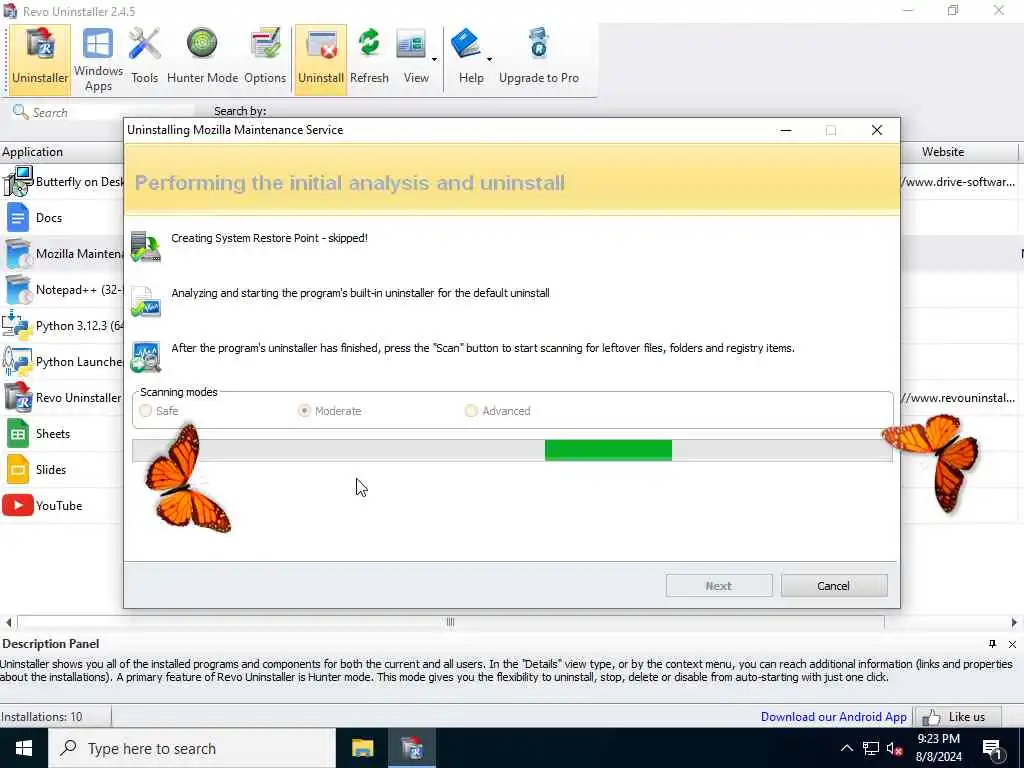Click the revouninstaller website link
The height and width of the screenshot is (768, 1024).
[x=958, y=397]
